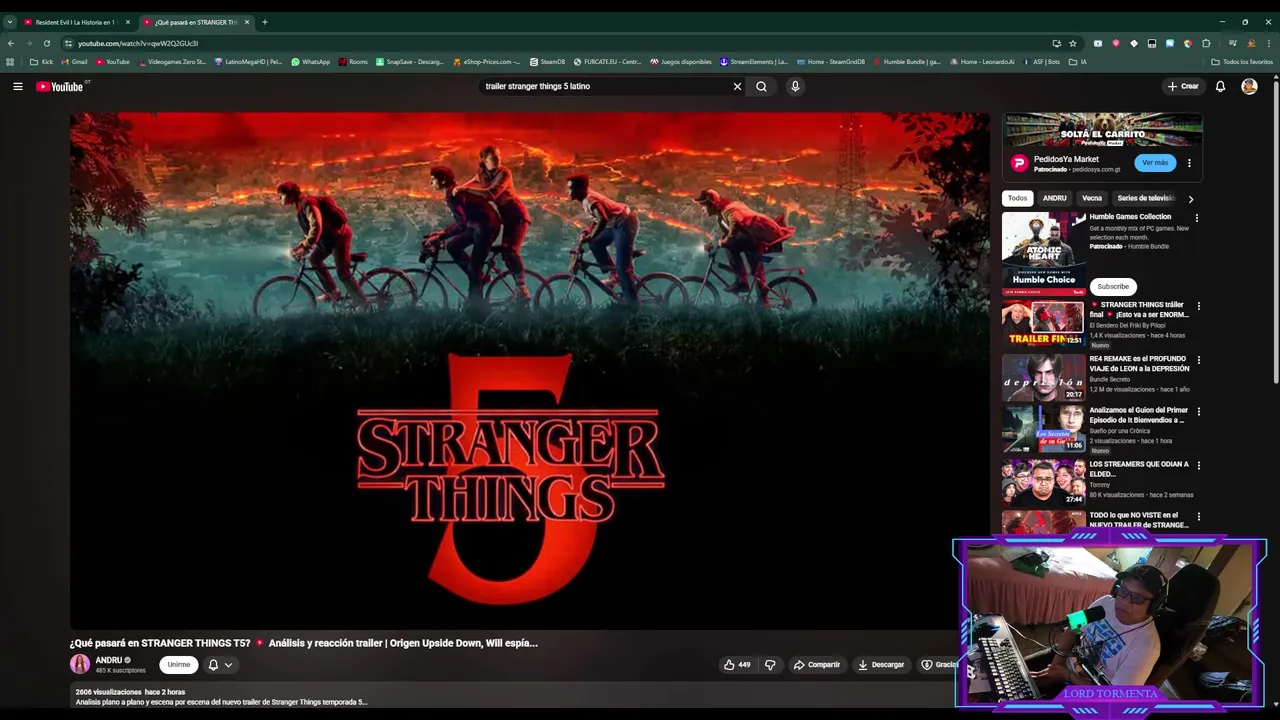Open the ANDRU channel name link
Viewport: 1280px width, 720px height.
coord(109,660)
